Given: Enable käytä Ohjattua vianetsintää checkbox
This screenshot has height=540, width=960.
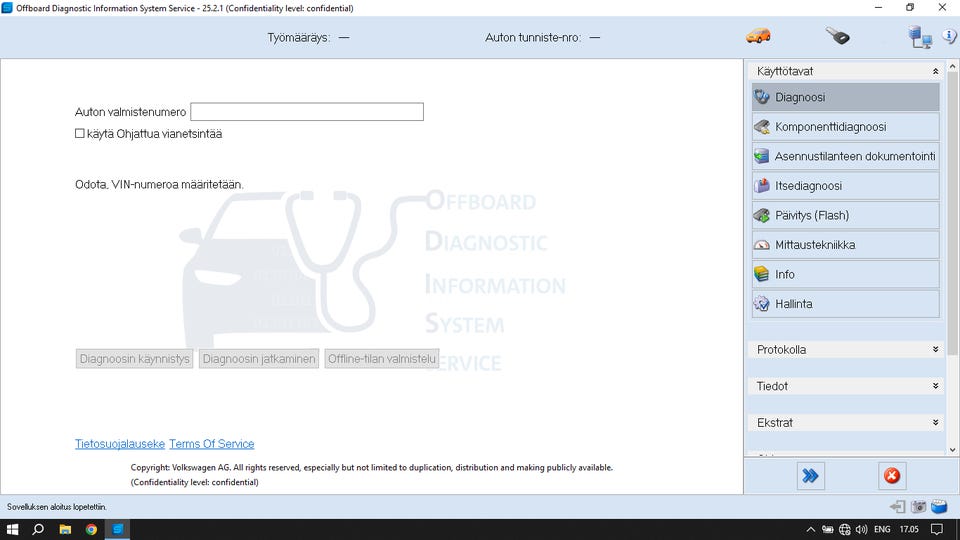Looking at the screenshot, I should pyautogui.click(x=80, y=133).
